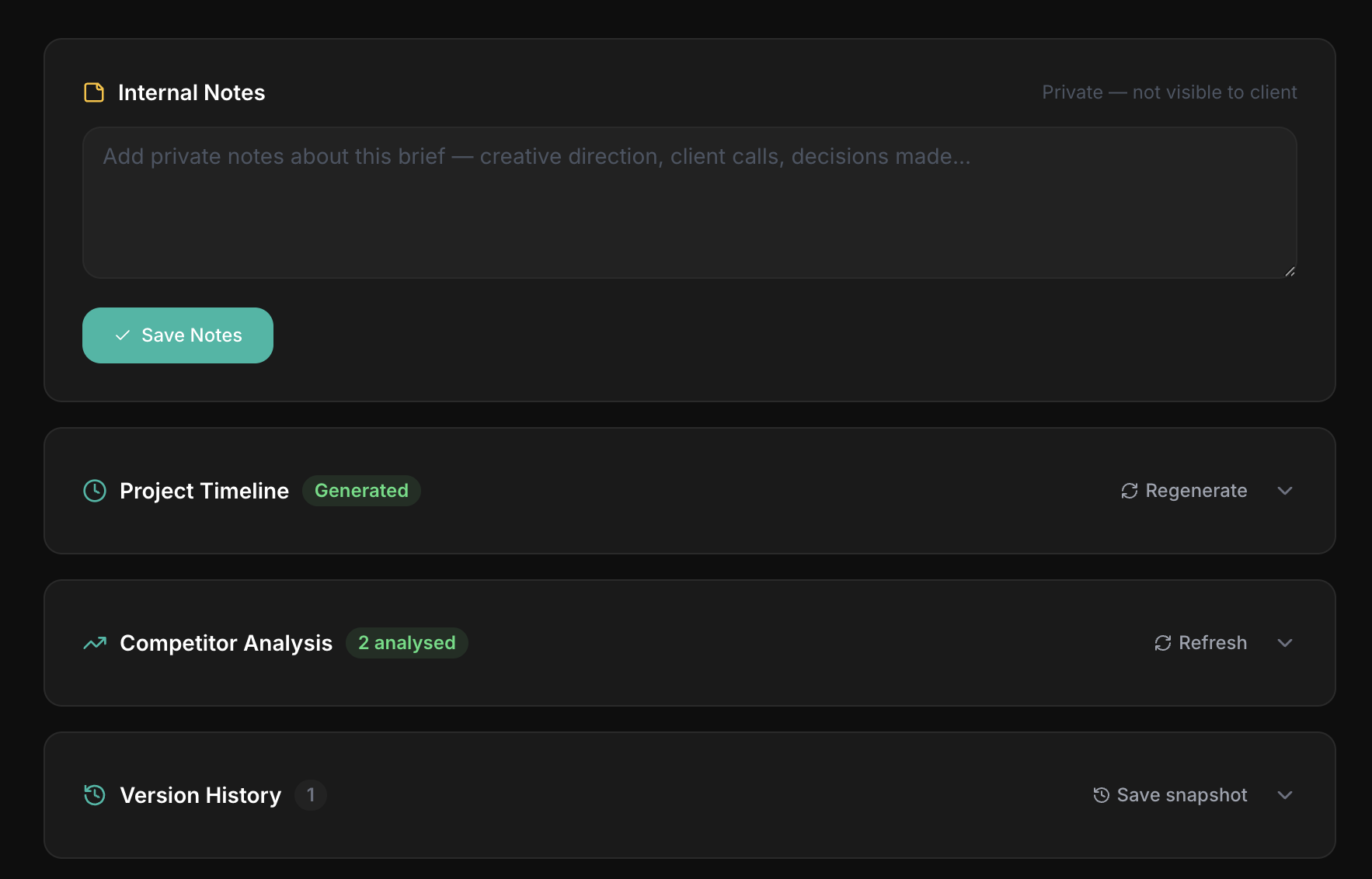Click the clock icon beside Project Timeline
The width and height of the screenshot is (1372, 879).
point(93,491)
